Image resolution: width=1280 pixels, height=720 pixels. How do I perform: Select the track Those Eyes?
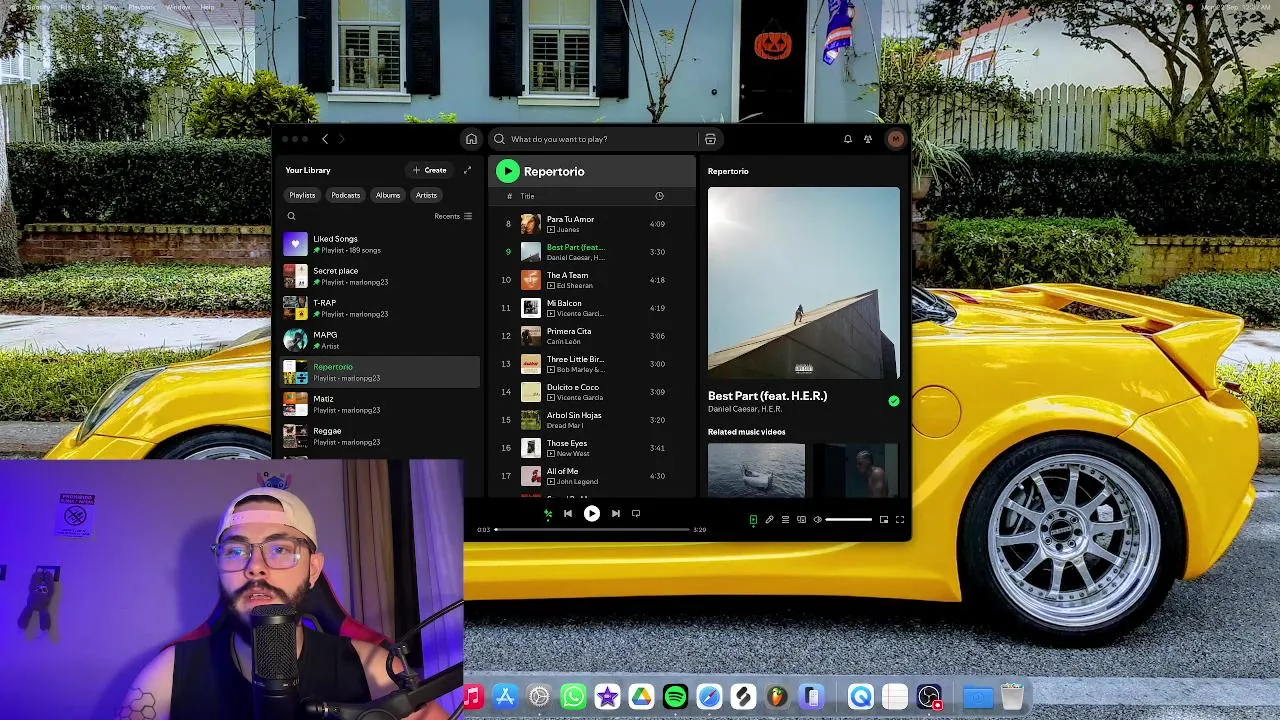[591, 448]
